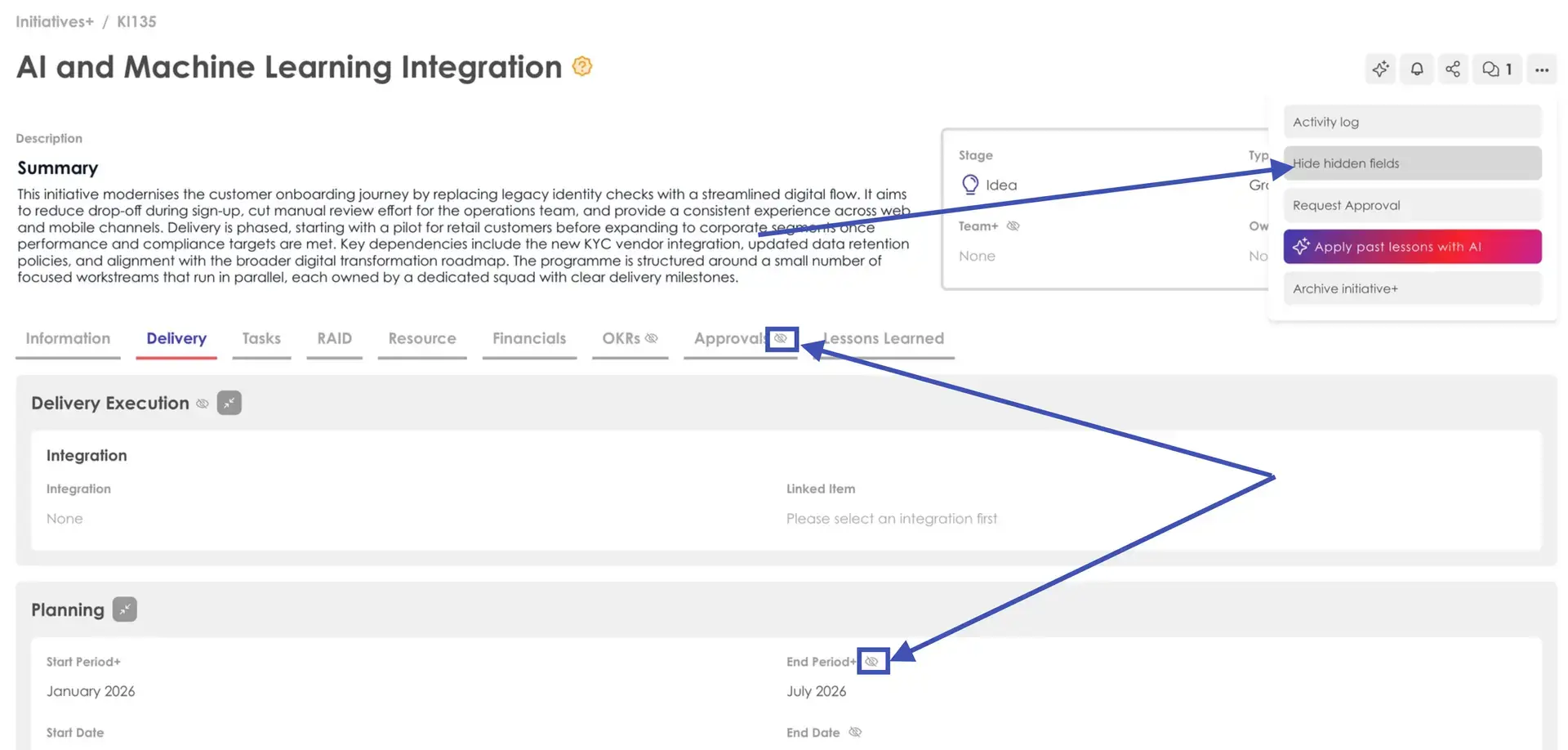This screenshot has width=1568, height=750.
Task: Click the Team+ value None
Action: (977, 256)
